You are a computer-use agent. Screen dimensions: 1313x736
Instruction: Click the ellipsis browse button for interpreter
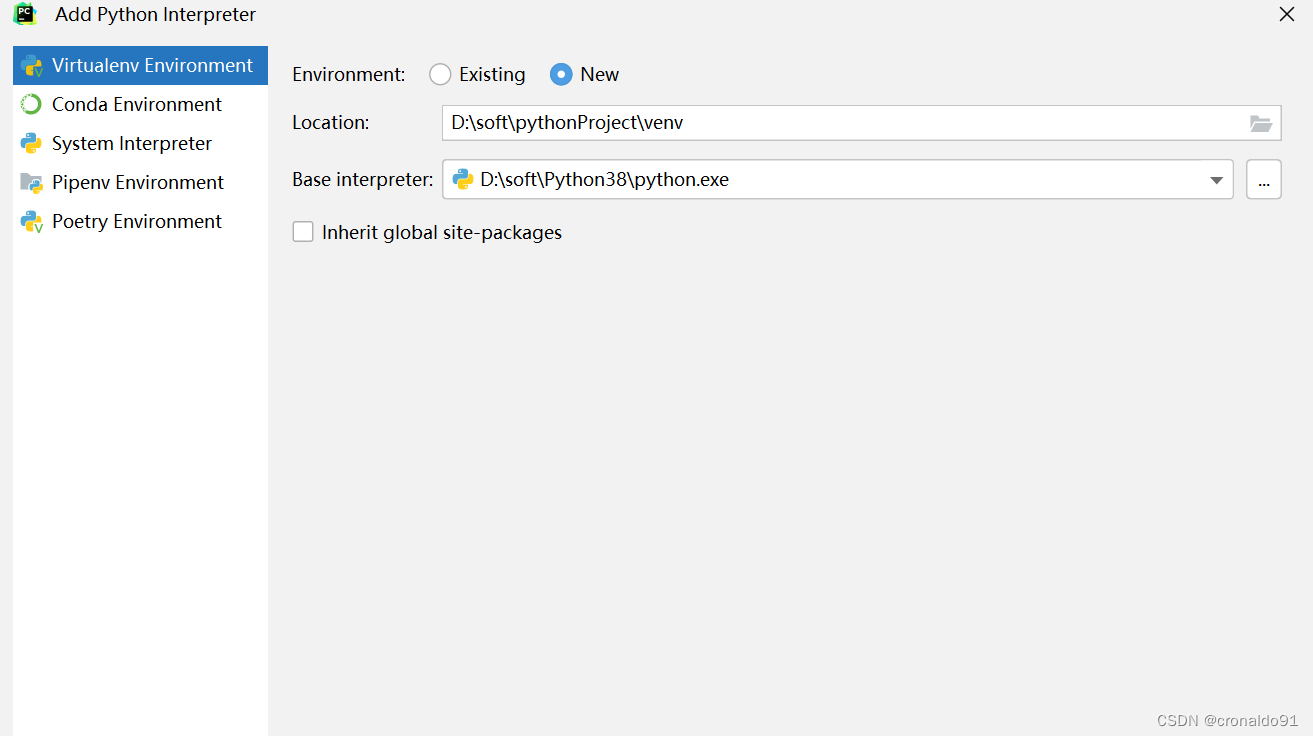[x=1264, y=180]
